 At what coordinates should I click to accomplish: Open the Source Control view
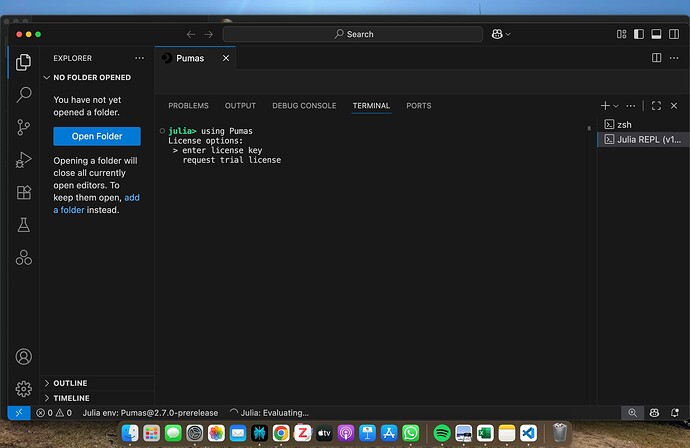24,127
